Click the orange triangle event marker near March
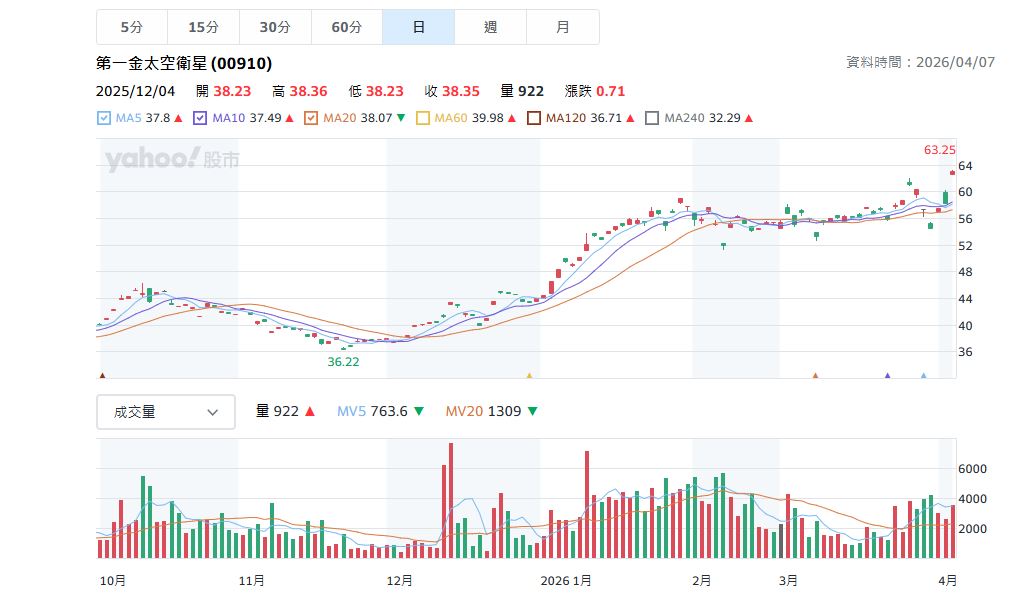 pyautogui.click(x=815, y=376)
